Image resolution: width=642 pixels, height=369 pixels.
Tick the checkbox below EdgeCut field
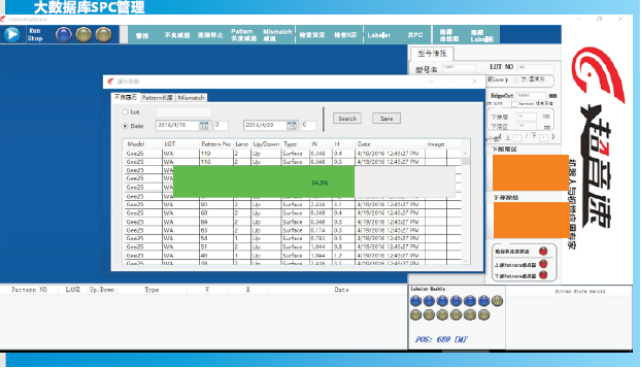point(514,104)
